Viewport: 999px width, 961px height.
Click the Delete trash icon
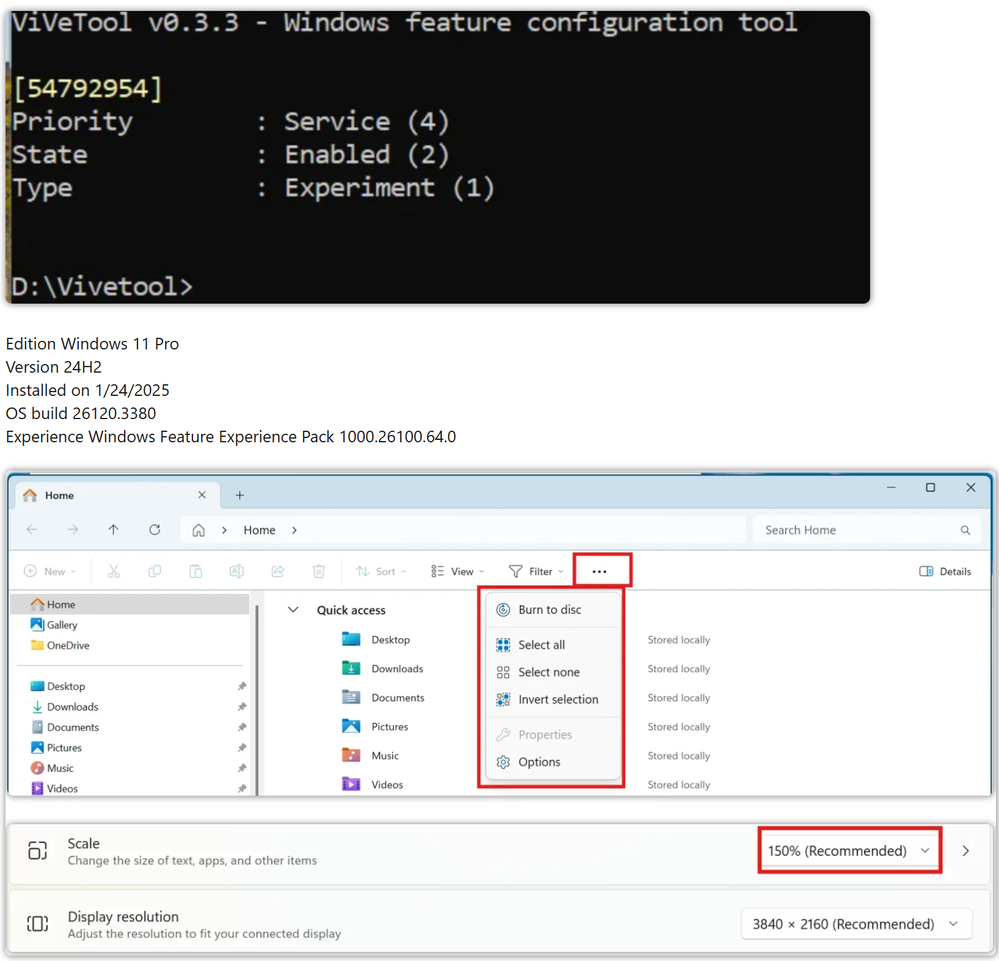click(x=319, y=572)
